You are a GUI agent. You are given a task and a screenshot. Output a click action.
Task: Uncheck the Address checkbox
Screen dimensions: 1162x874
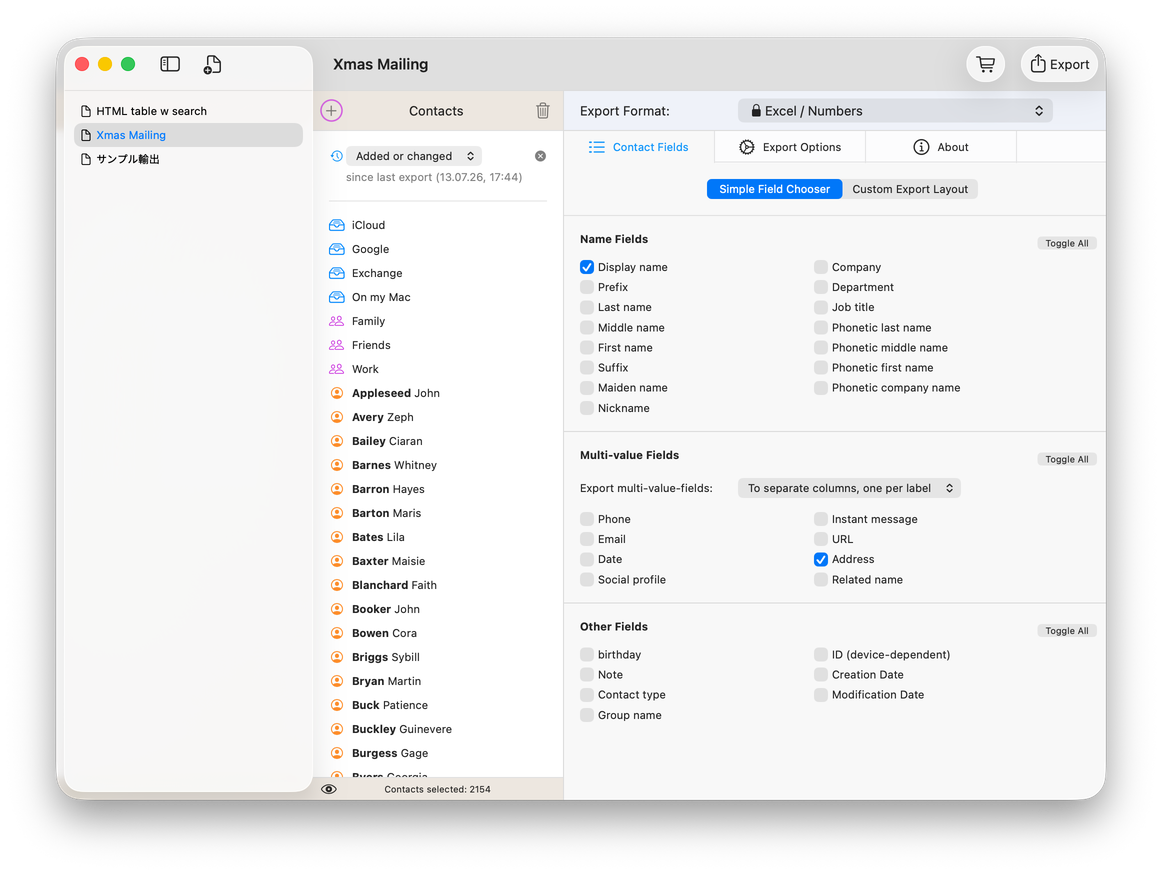pos(820,559)
